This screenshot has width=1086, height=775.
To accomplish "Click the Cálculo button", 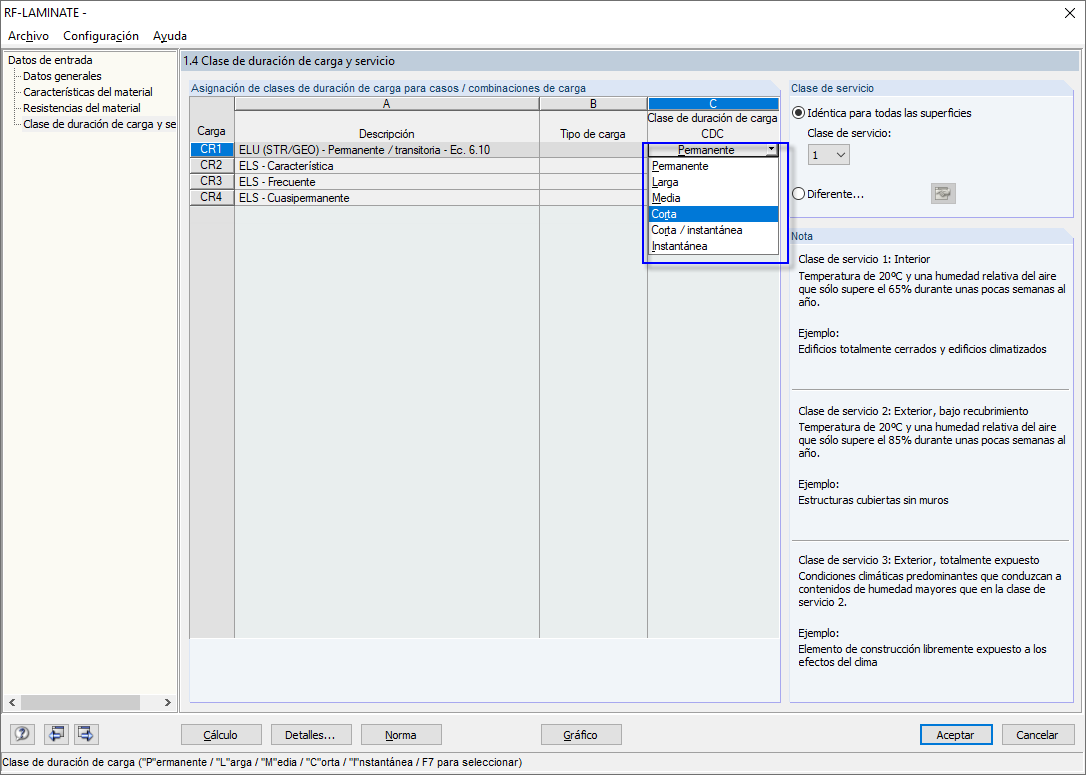I will click(220, 734).
